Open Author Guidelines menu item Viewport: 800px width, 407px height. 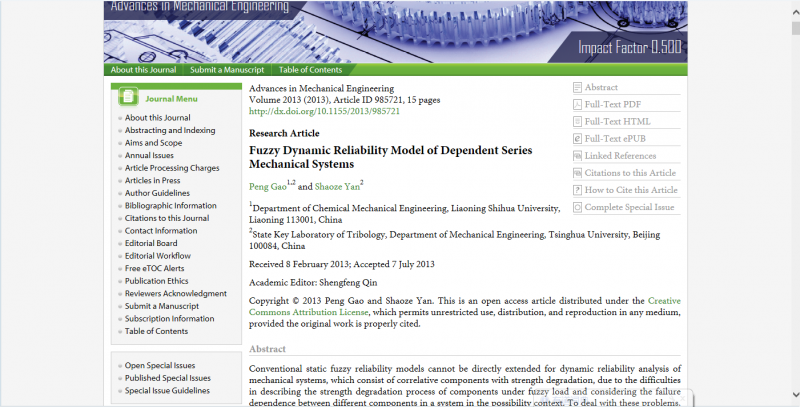point(157,193)
